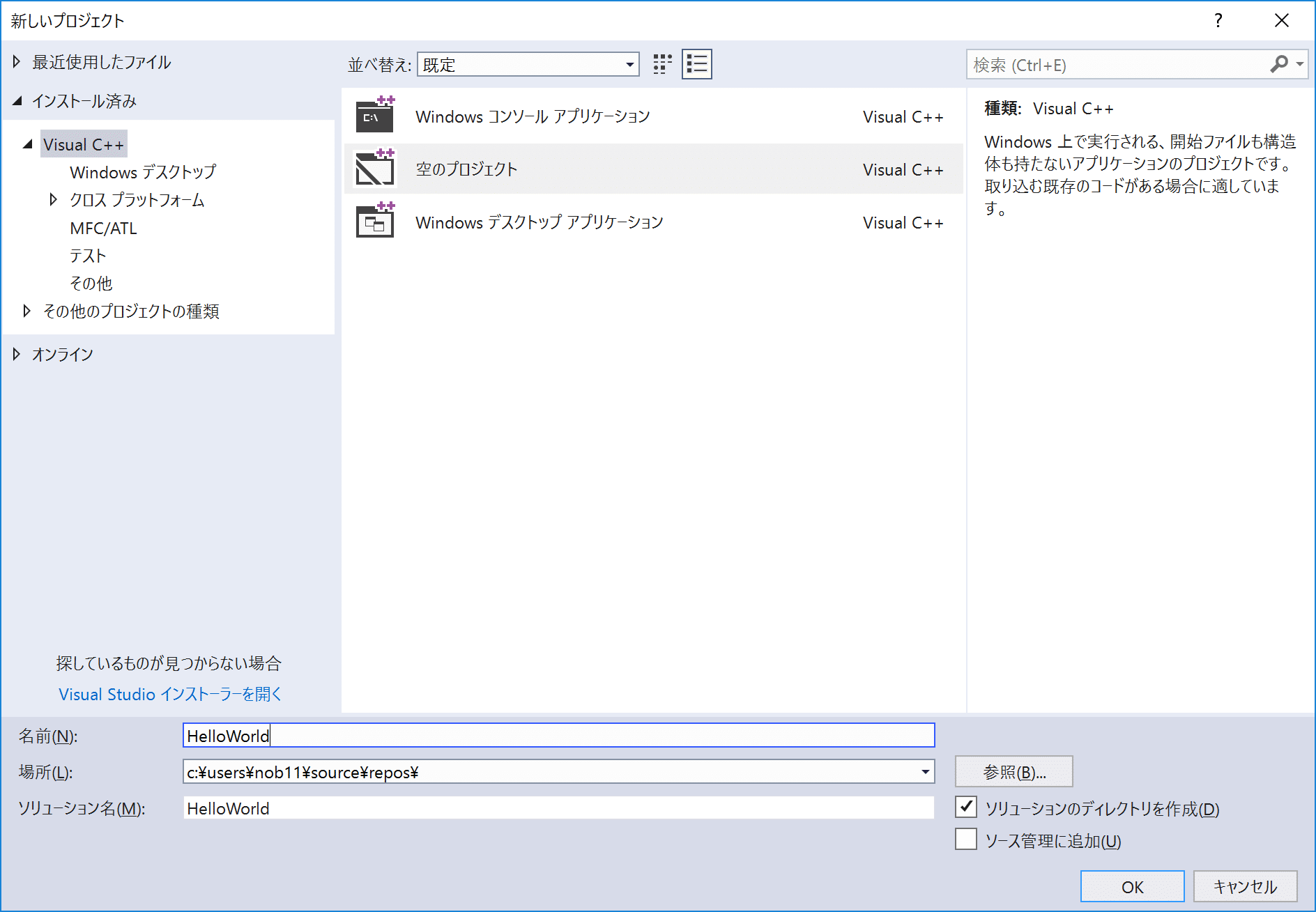Open the dialog help with the question mark
1316x912 pixels.
1218,20
